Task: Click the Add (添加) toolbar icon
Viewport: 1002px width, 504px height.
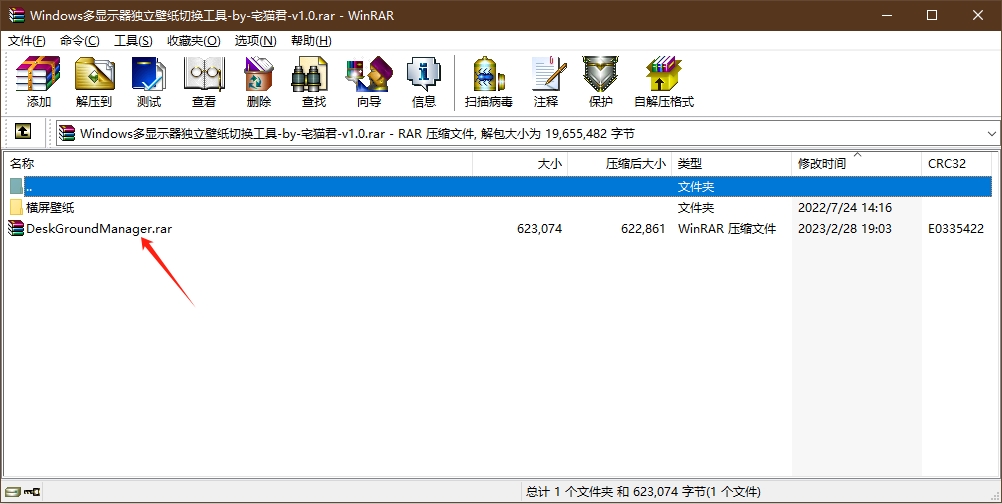Action: click(38, 82)
